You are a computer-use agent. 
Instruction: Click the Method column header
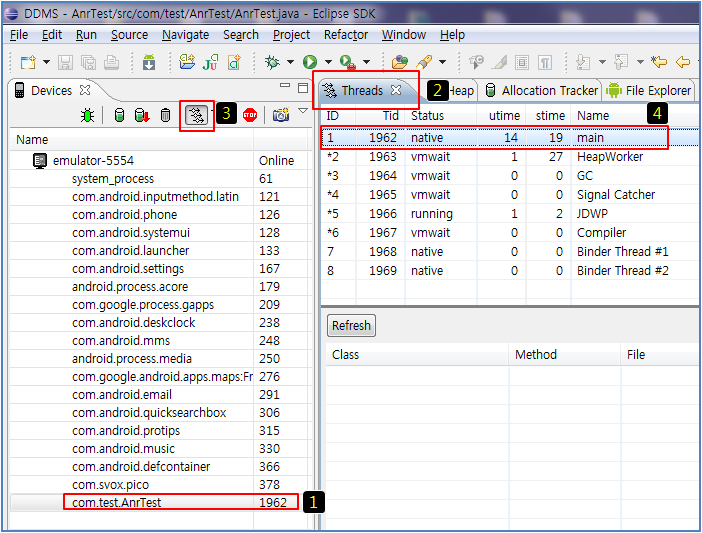click(x=565, y=354)
